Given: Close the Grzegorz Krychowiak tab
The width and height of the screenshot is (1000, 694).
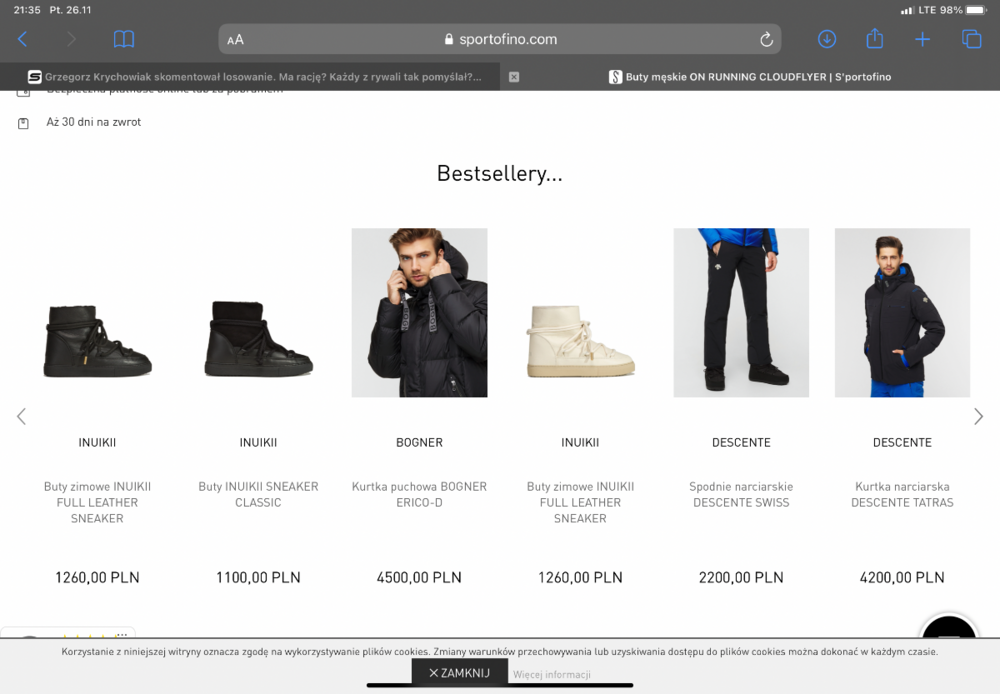Looking at the screenshot, I should pos(514,77).
